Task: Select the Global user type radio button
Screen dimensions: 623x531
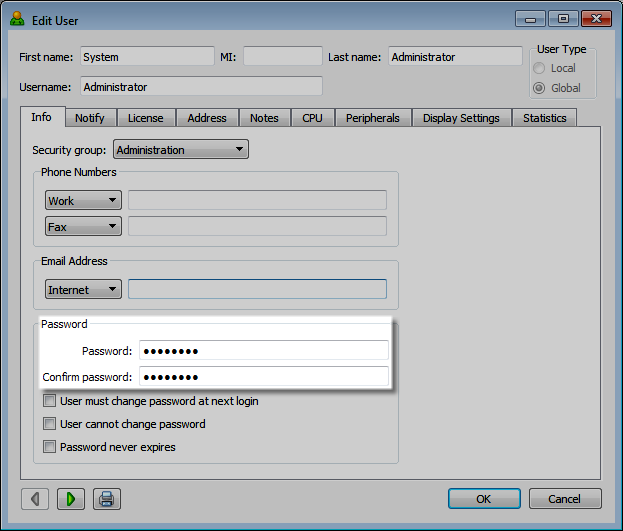Action: (x=540, y=88)
